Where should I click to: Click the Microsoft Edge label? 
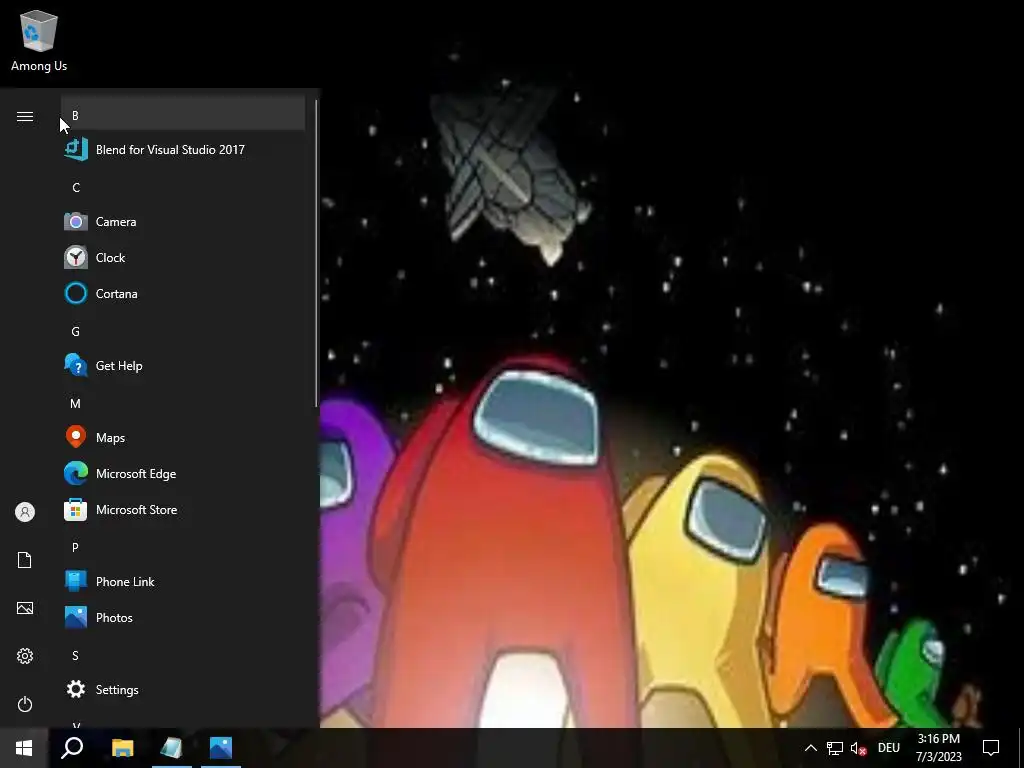(136, 473)
